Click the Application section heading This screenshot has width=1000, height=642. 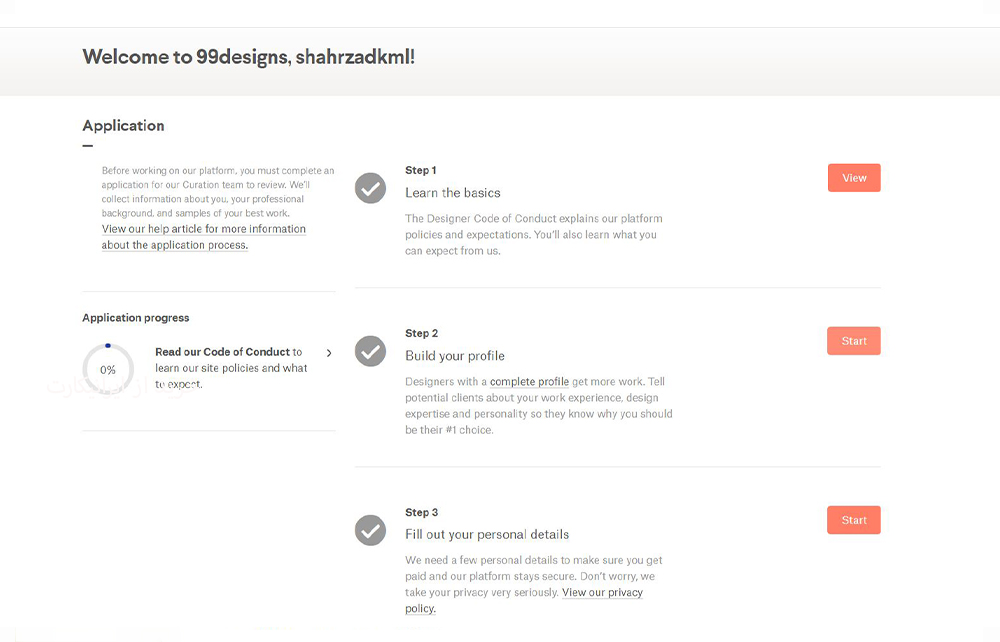pyautogui.click(x=123, y=126)
